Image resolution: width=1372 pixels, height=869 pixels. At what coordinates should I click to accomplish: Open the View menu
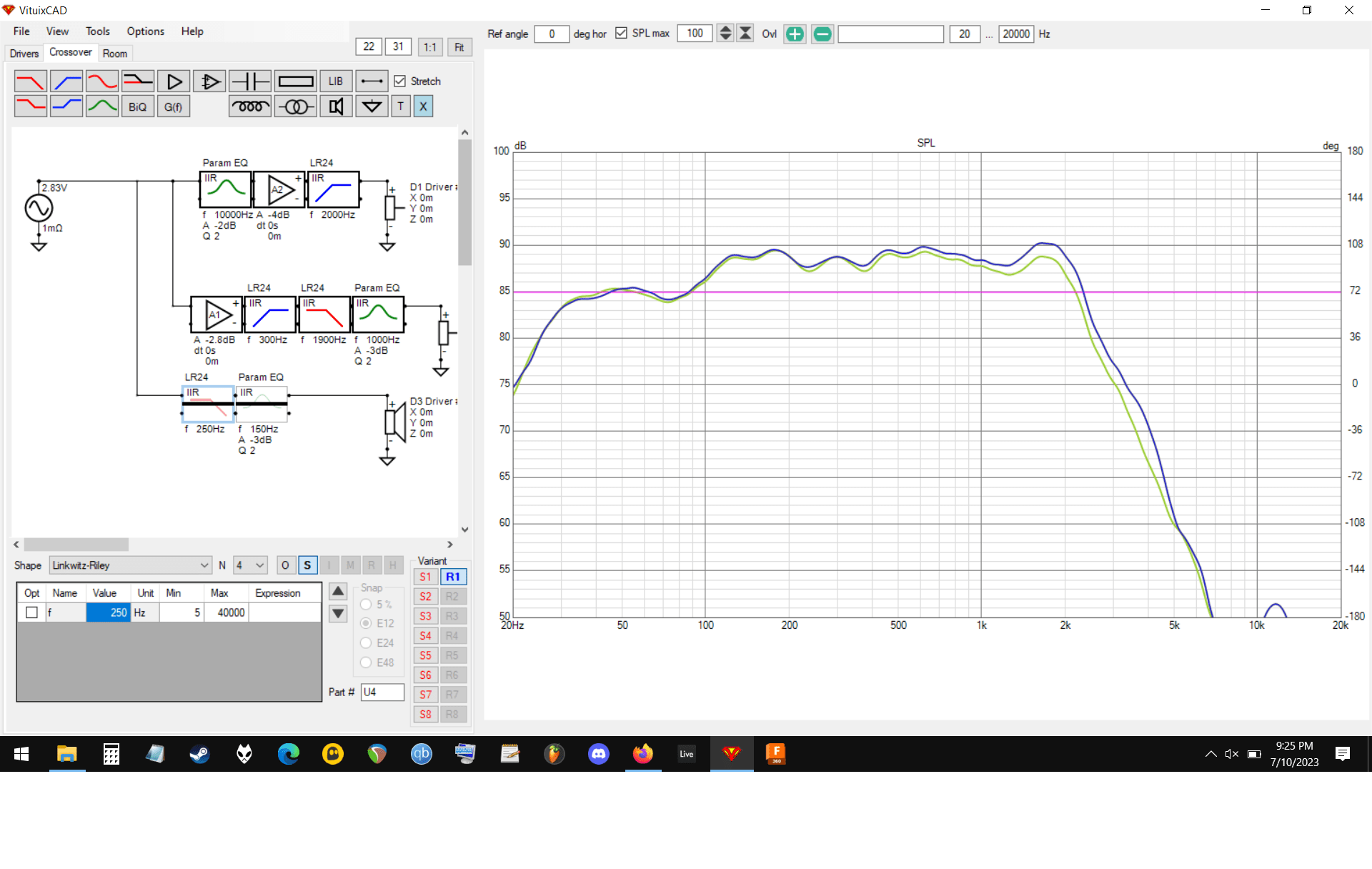pyautogui.click(x=57, y=31)
